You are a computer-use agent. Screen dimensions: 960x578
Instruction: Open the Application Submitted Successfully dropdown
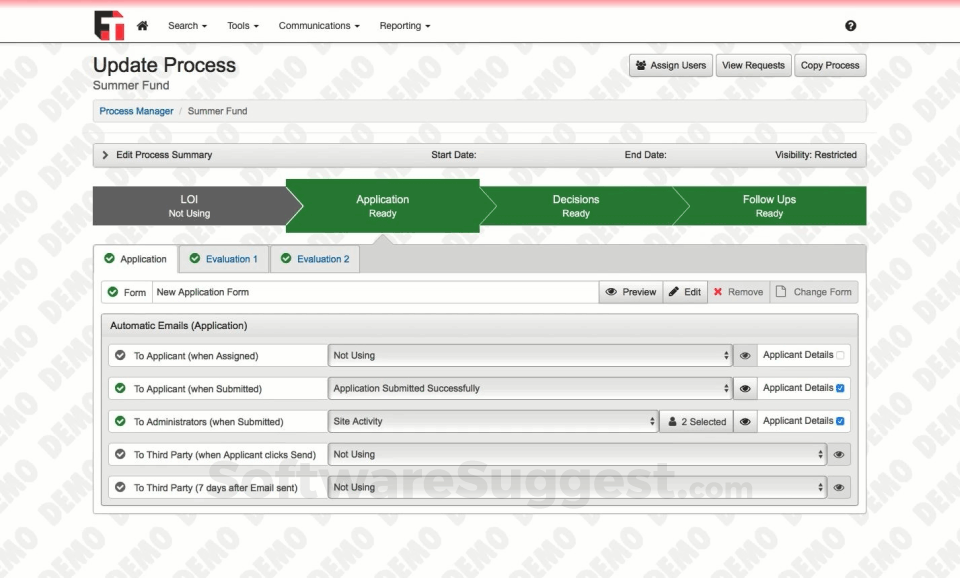[530, 388]
